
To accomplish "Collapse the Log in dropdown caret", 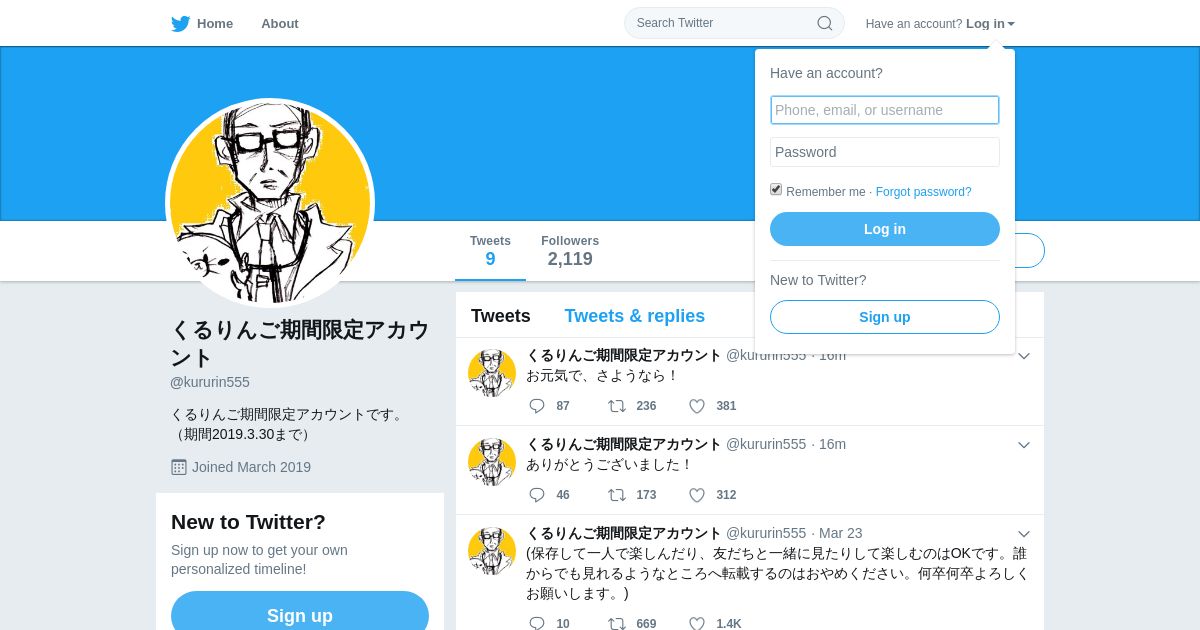I will (x=1011, y=24).
